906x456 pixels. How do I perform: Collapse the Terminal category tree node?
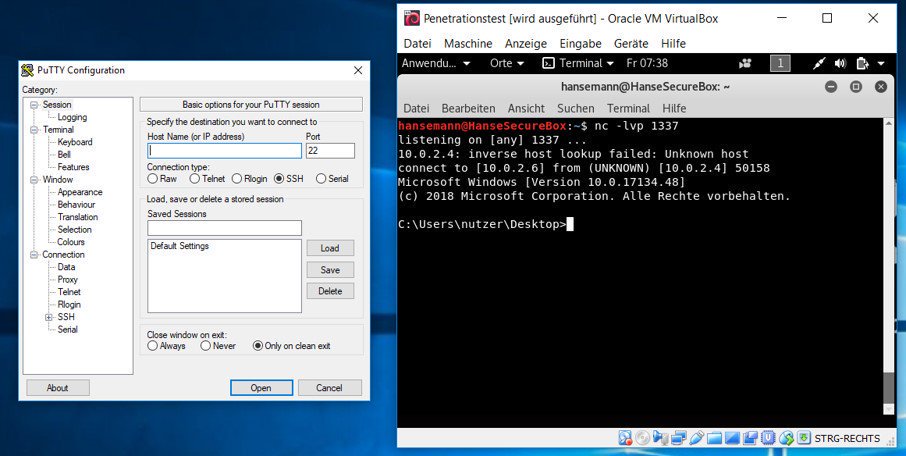(x=34, y=130)
